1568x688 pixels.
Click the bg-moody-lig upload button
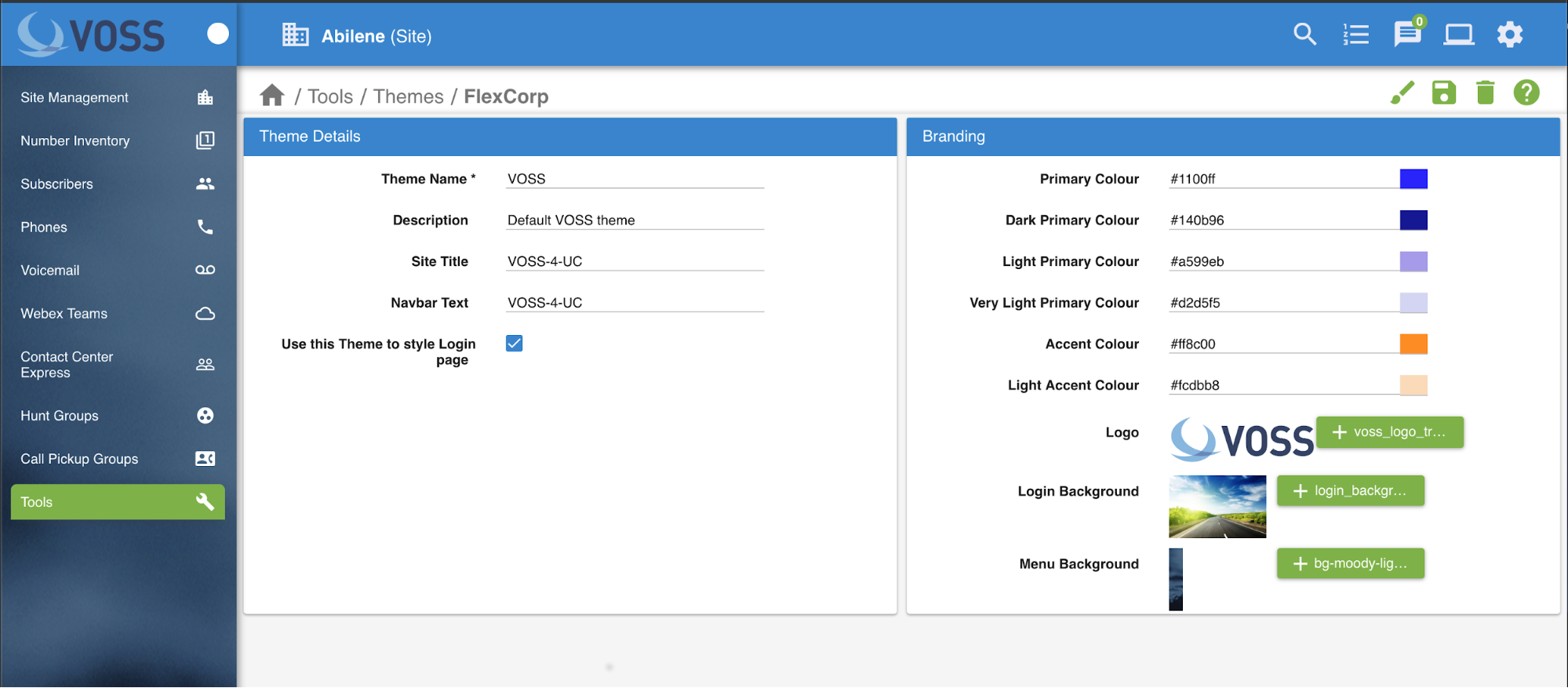pos(1351,563)
